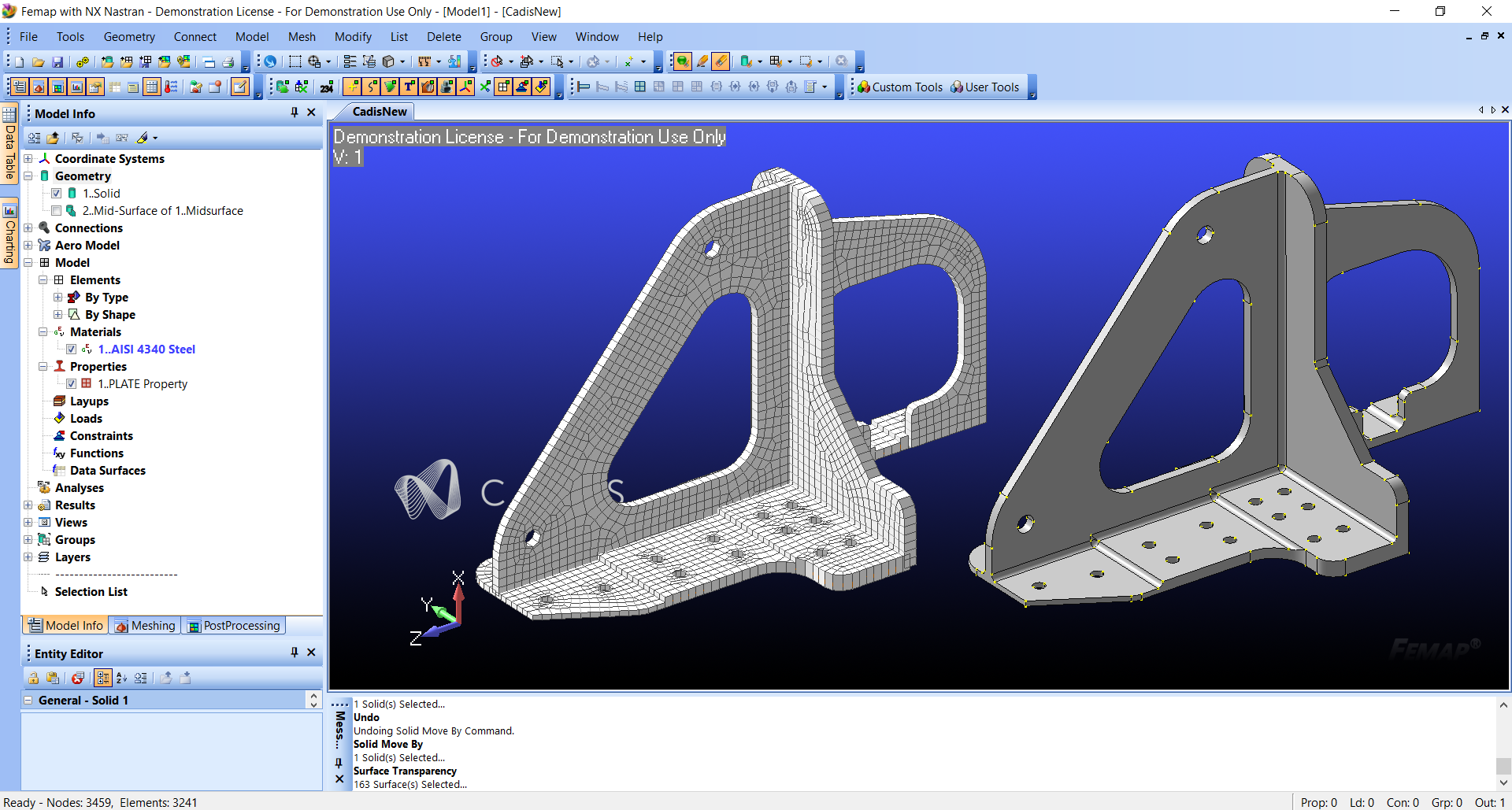Open the Modify menu
The height and width of the screenshot is (810, 1512).
click(x=353, y=37)
